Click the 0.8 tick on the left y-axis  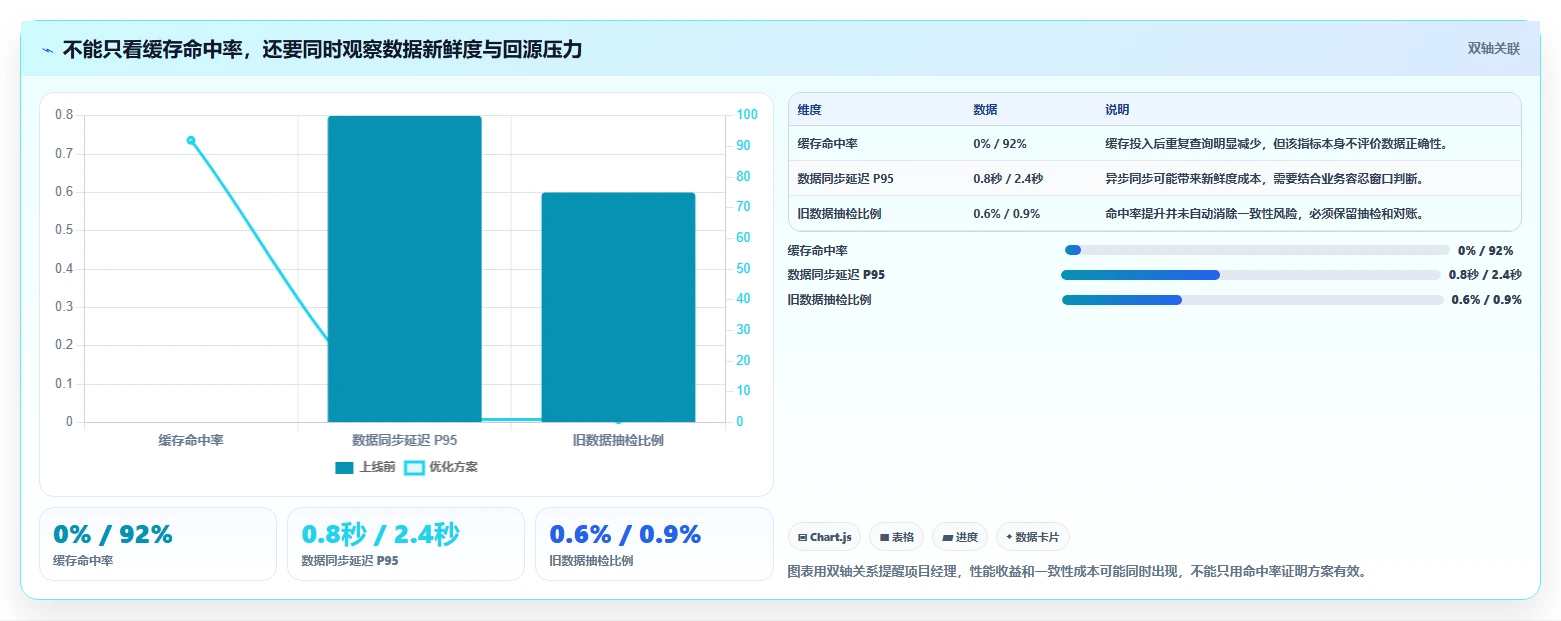tap(64, 115)
